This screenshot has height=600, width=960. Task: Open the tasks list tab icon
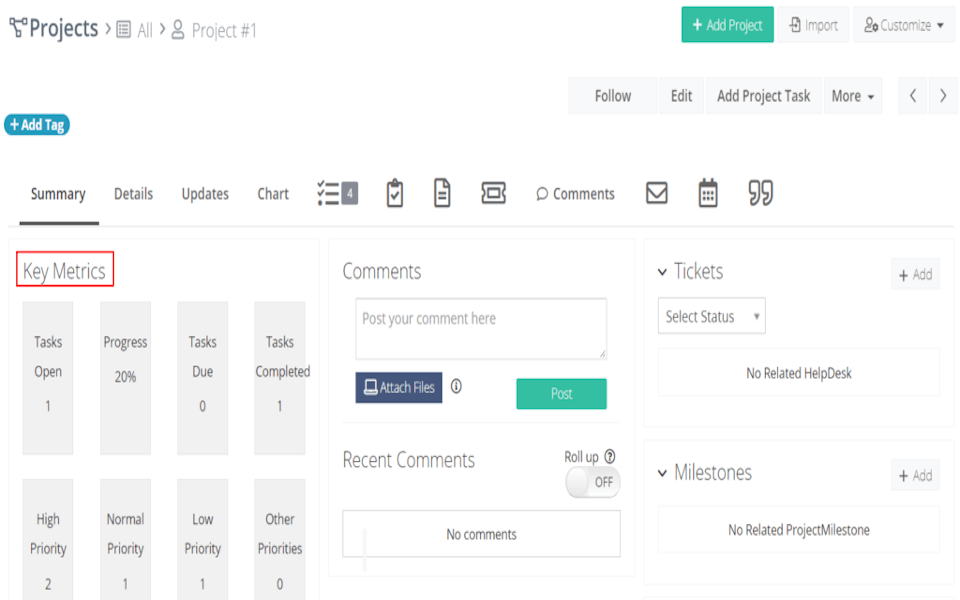tap(337, 193)
